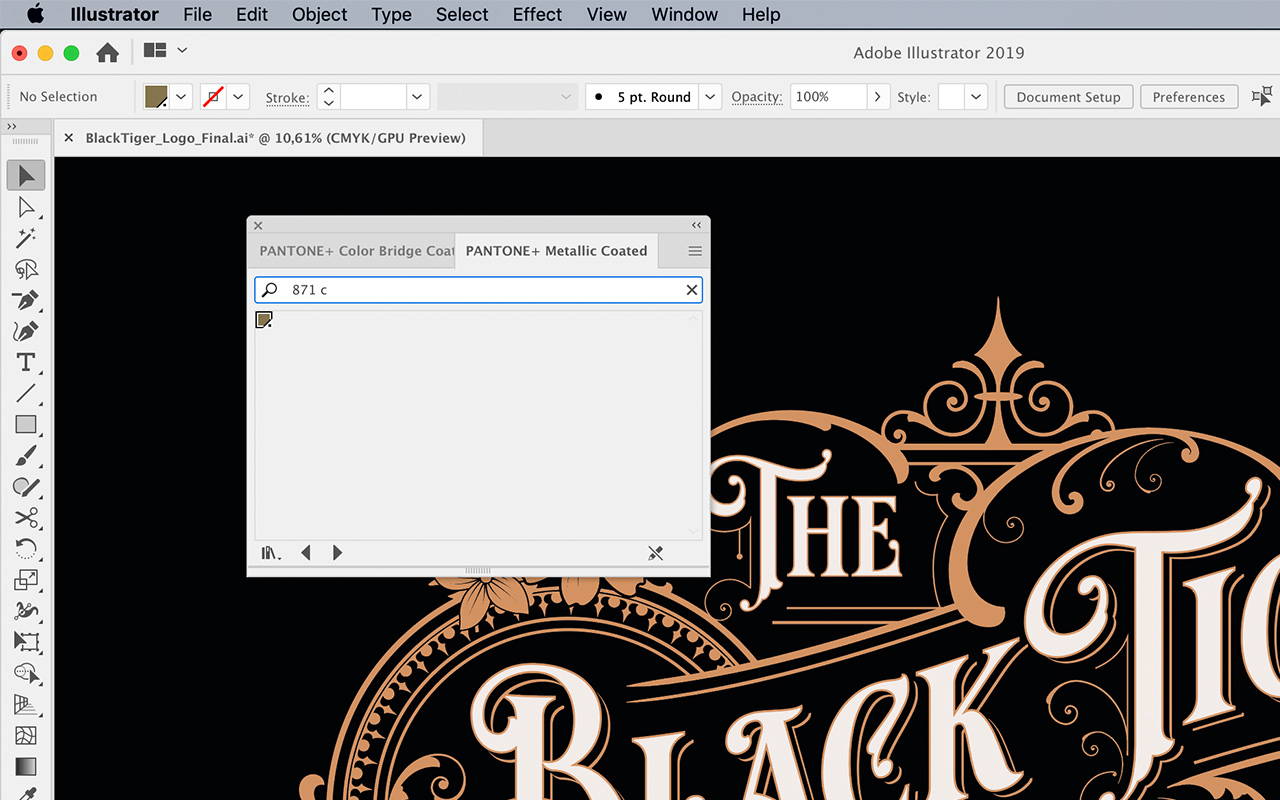This screenshot has width=1280, height=800.
Task: Select the Selection tool arrow
Action: [x=26, y=176]
